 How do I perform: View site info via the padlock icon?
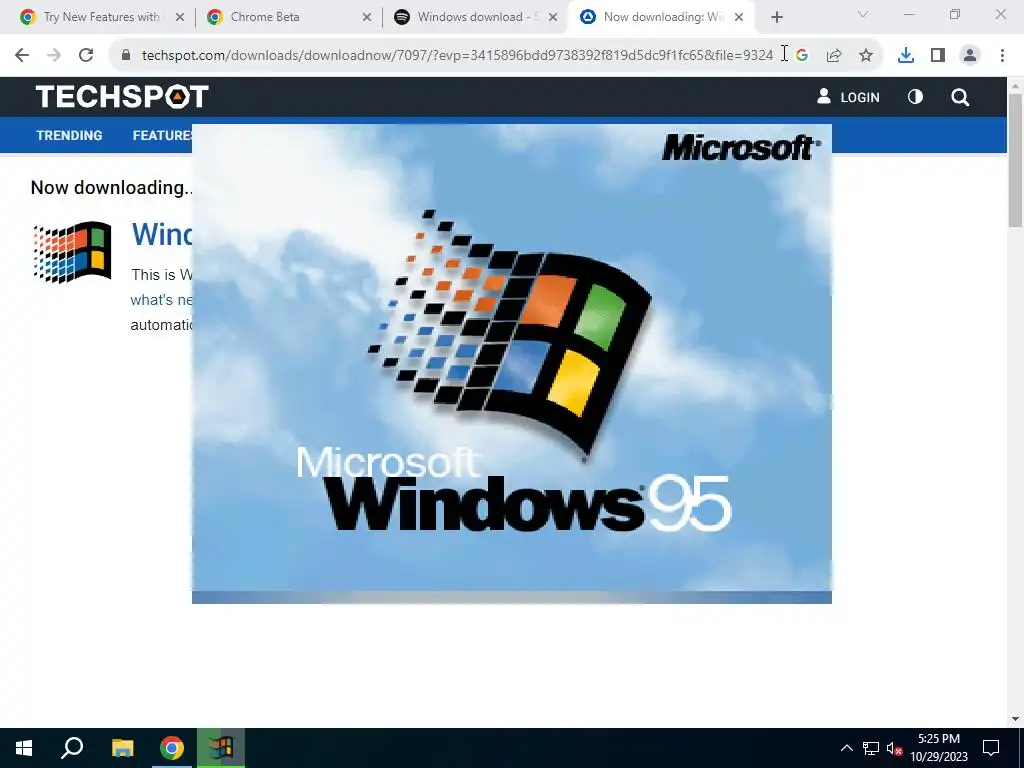pyautogui.click(x=126, y=56)
